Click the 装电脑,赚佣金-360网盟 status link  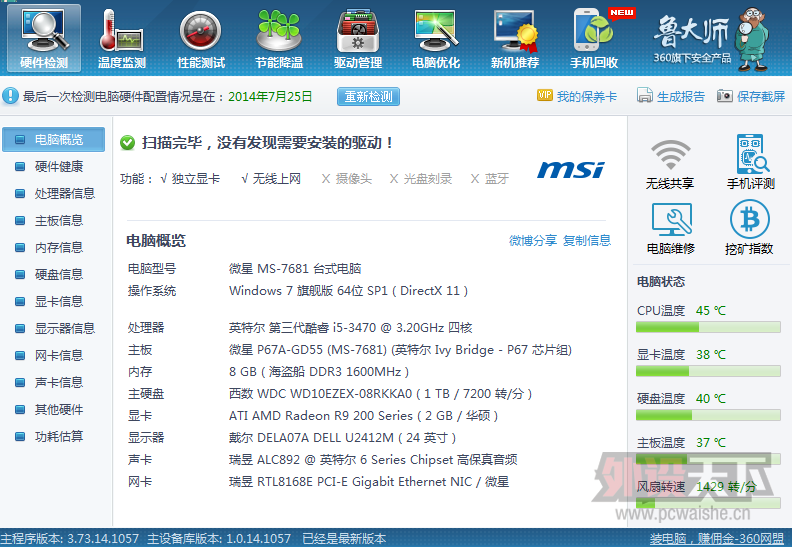coord(717,539)
